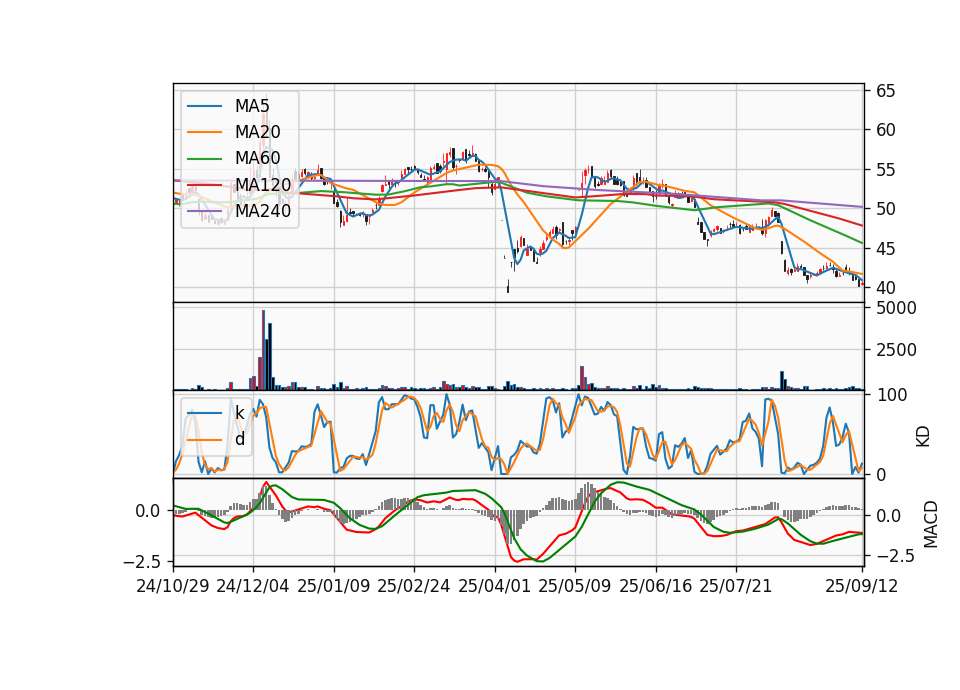Click the 25/09/12 date tick label
Viewport: 960px width, 690px height.
point(862,586)
